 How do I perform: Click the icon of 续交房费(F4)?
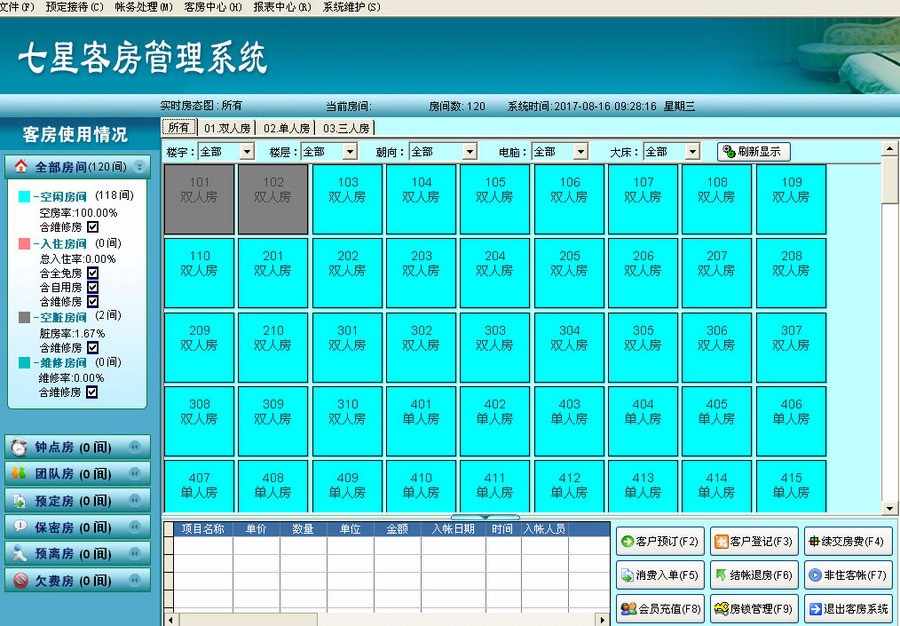814,541
